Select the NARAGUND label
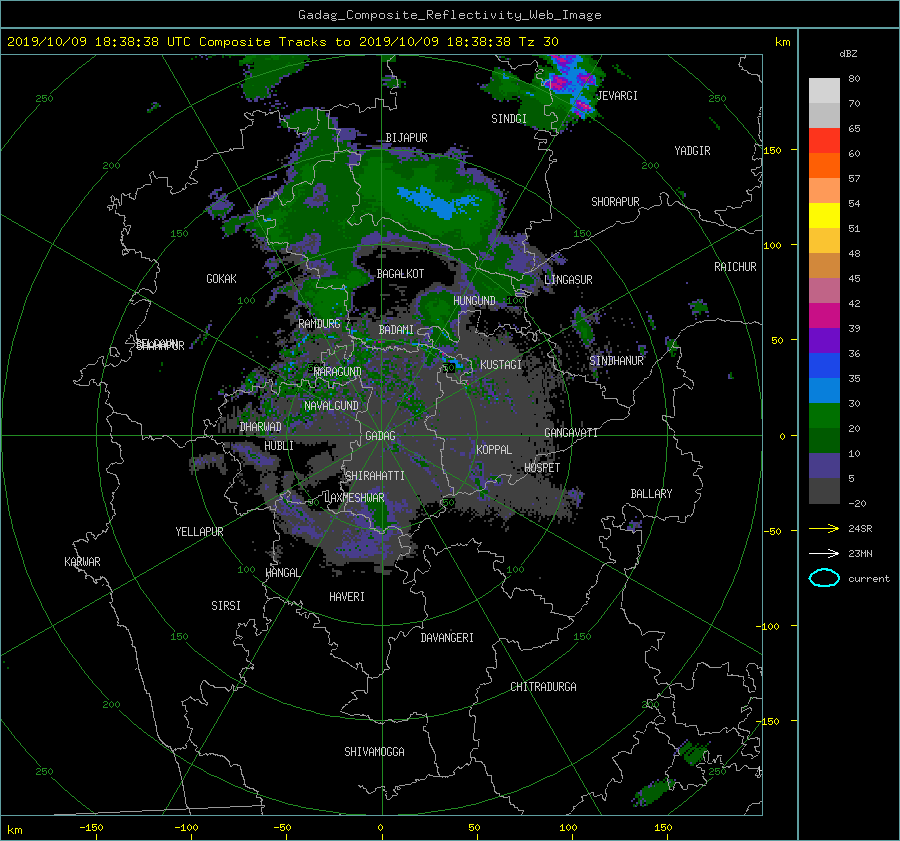The image size is (900, 841). (337, 372)
